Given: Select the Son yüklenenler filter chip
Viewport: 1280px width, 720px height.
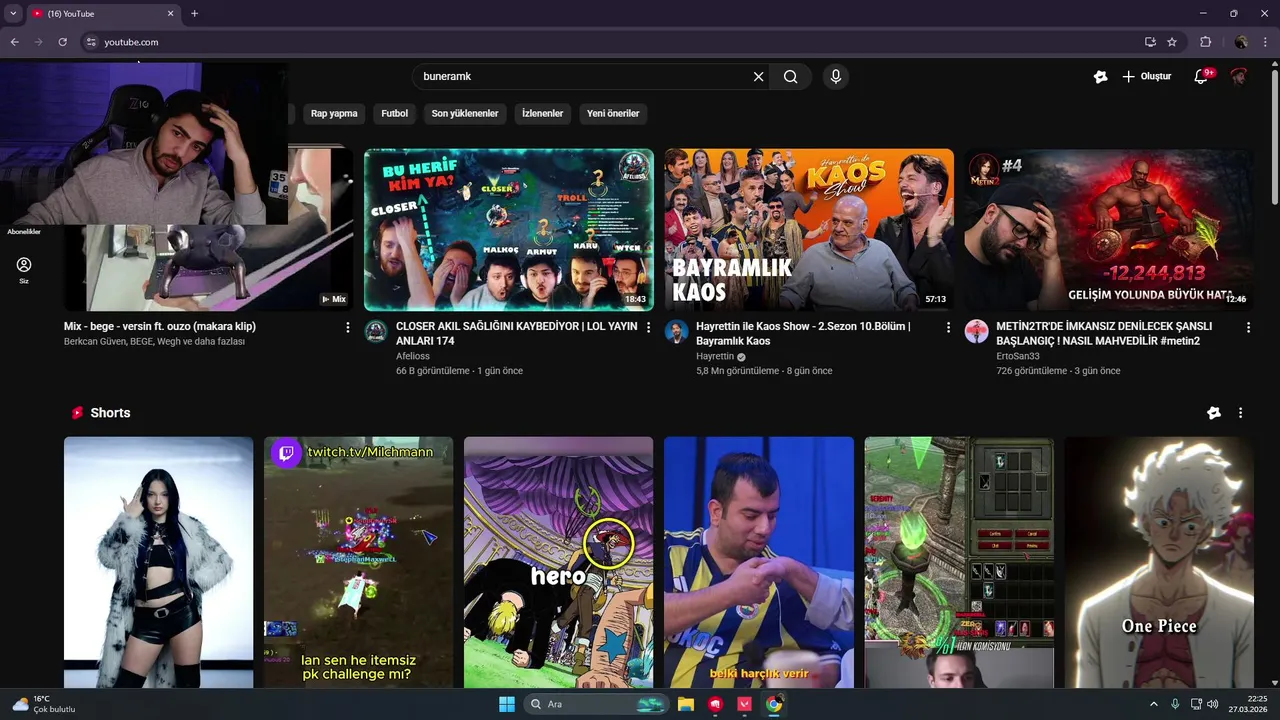Looking at the screenshot, I should click(465, 114).
